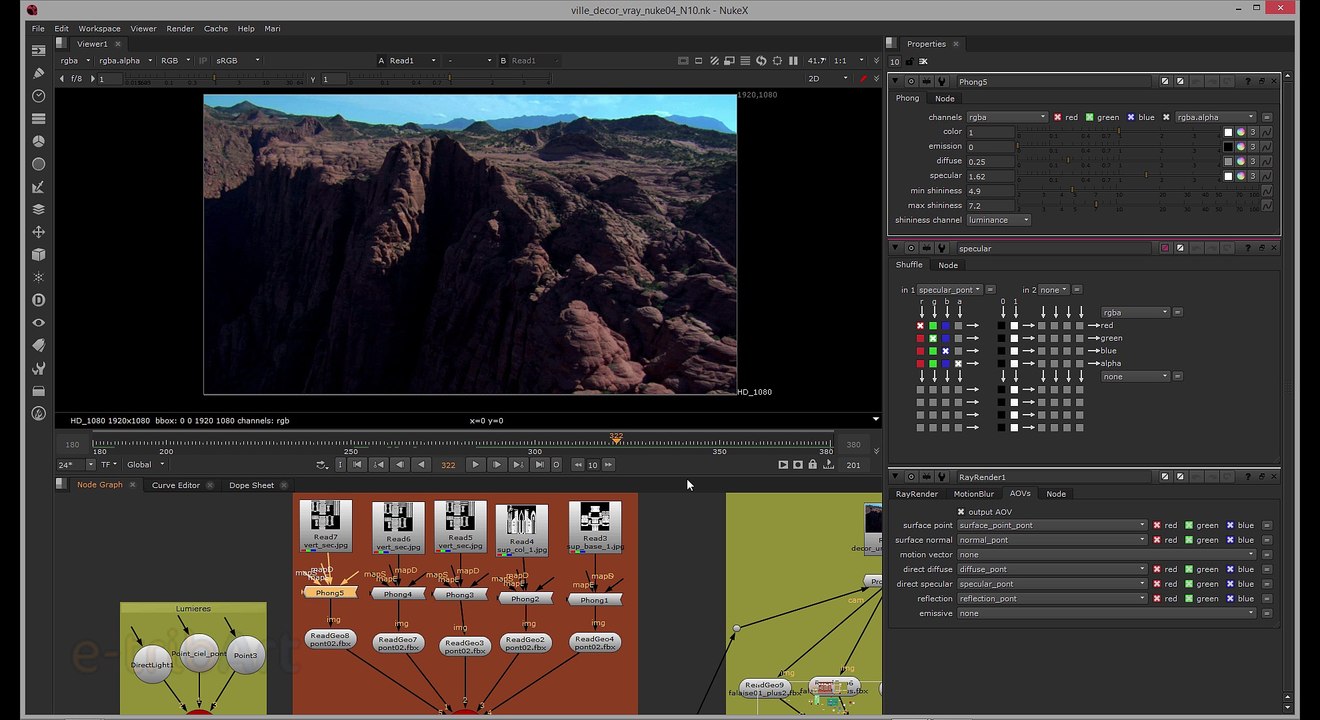This screenshot has height=720, width=1320.
Task: Open the Channel nodes toolbar icon
Action: 38,119
